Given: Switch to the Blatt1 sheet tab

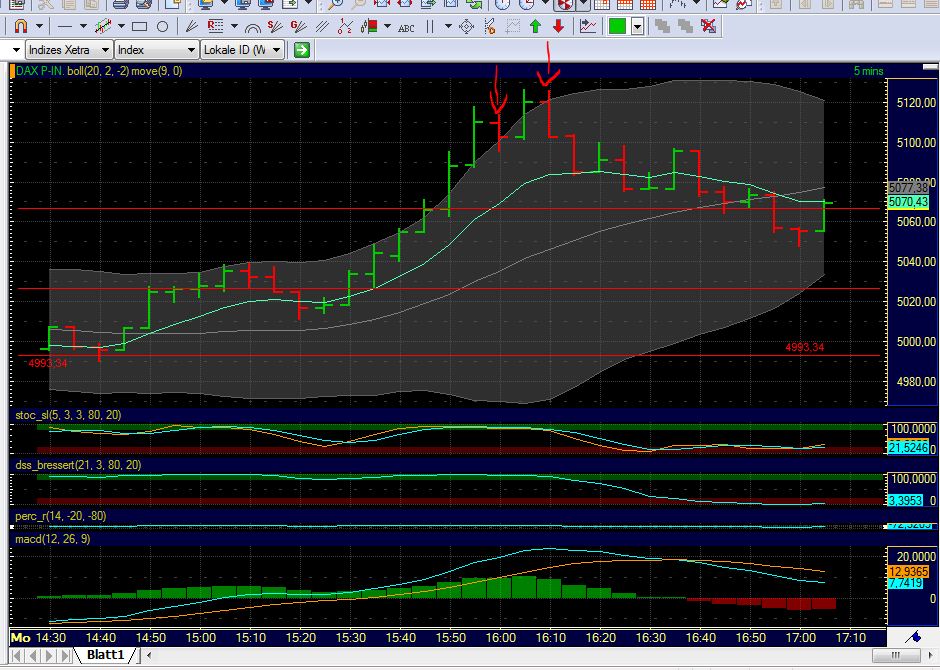Looking at the screenshot, I should click(105, 655).
